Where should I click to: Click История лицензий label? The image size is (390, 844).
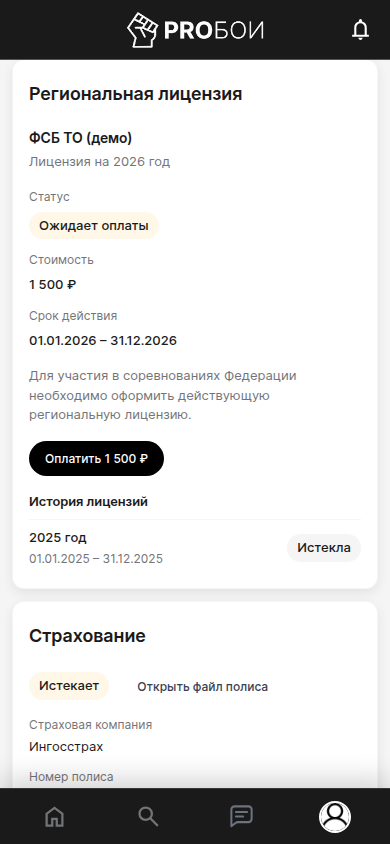coord(88,502)
